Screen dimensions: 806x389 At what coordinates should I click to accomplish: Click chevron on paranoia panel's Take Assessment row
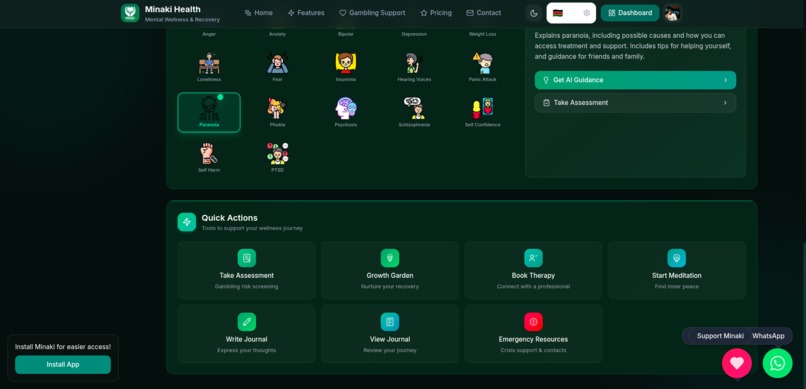click(725, 103)
